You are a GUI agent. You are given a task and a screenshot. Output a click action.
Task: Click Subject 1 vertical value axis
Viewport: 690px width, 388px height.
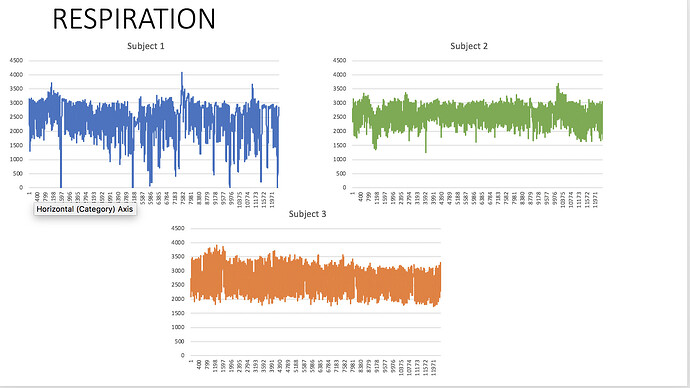[17, 124]
